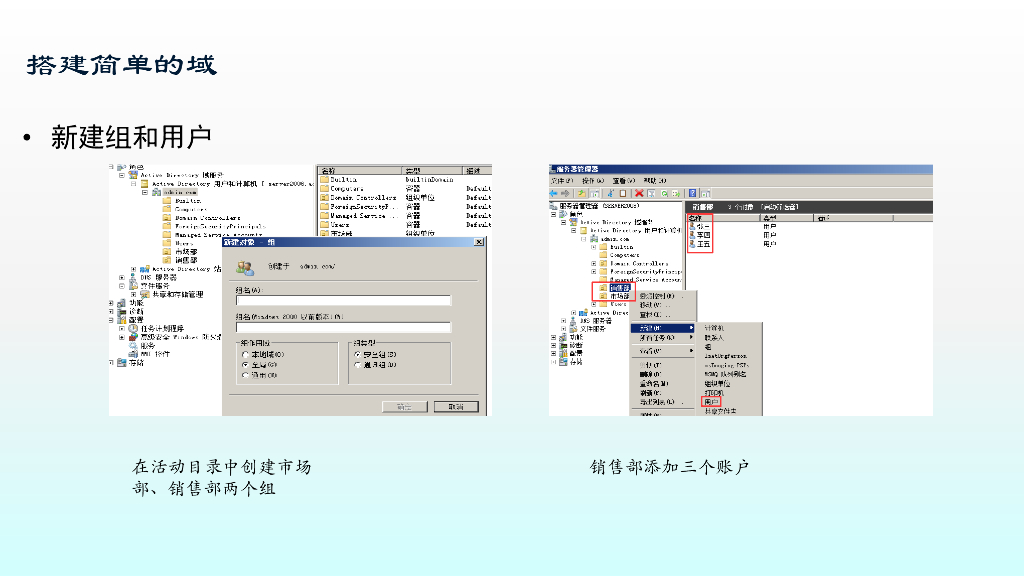Click the export list toolbar icon

point(676,193)
